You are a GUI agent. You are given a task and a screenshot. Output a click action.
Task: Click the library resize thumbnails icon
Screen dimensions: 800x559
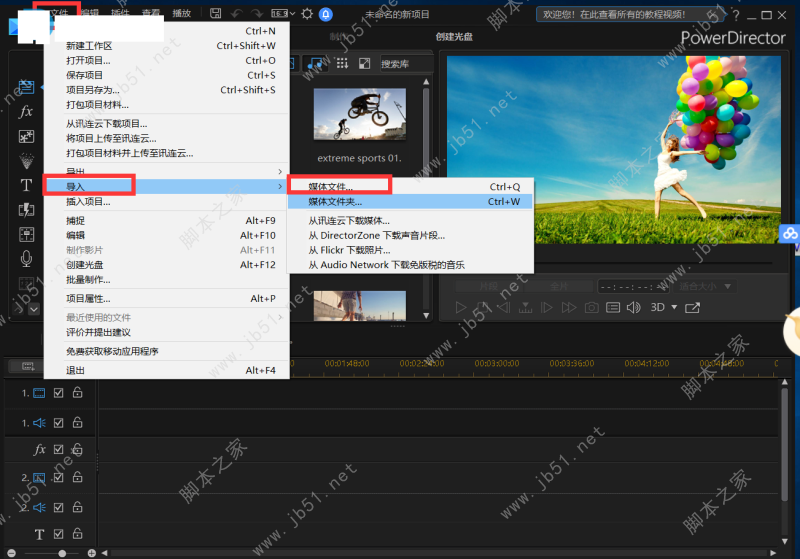pyautogui.click(x=364, y=63)
